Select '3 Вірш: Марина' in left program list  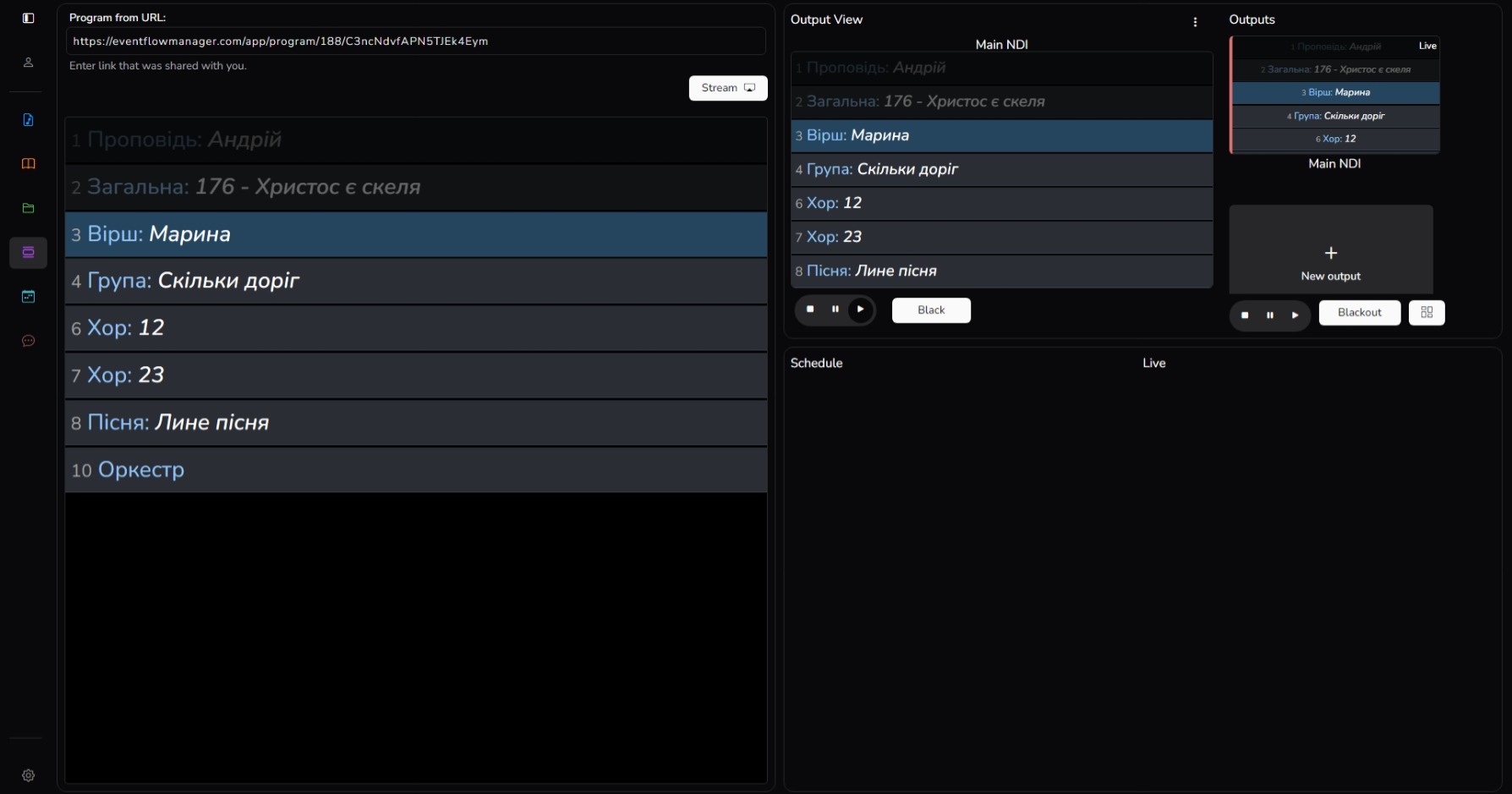(x=416, y=234)
